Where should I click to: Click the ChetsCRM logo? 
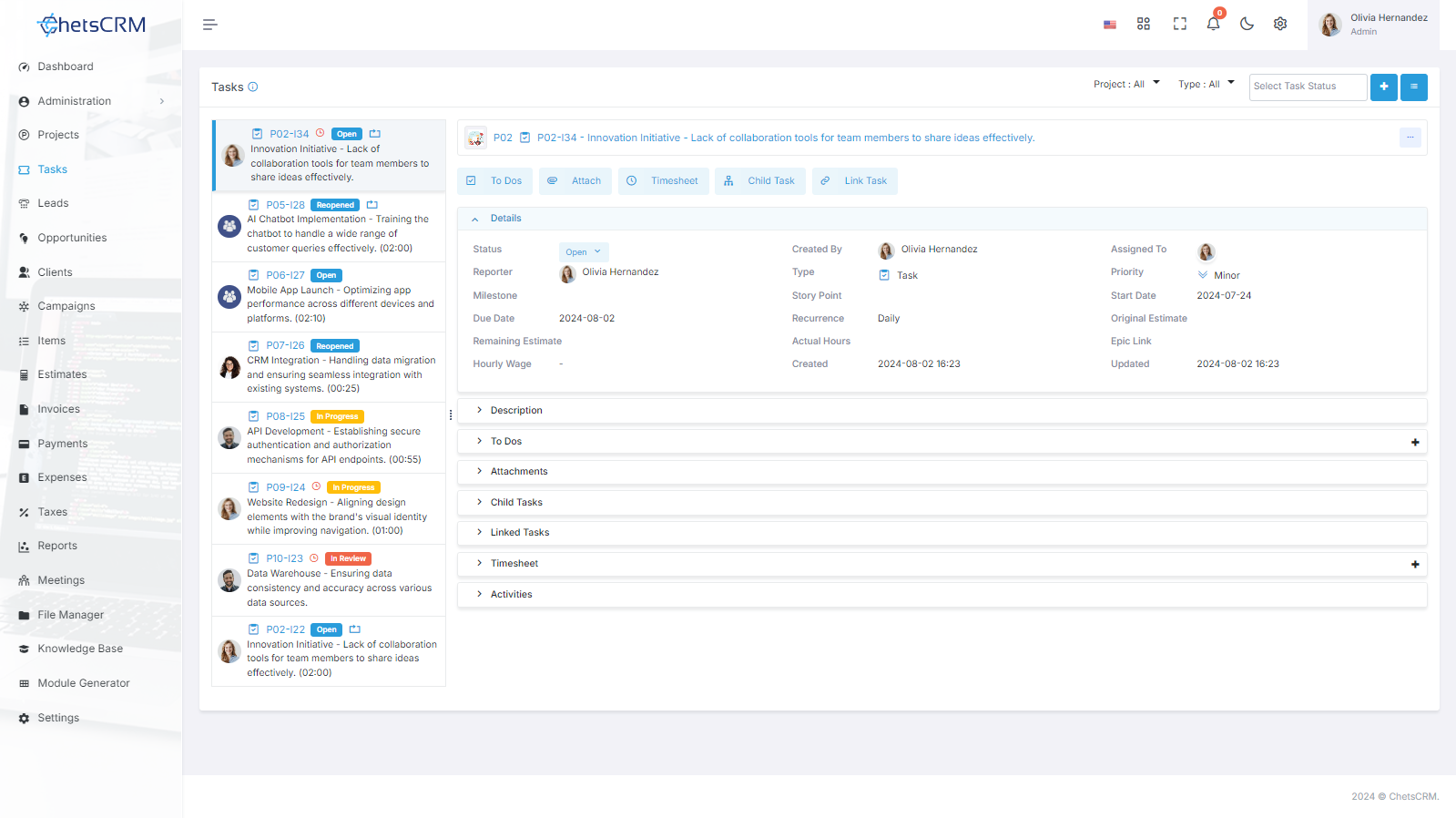91,25
